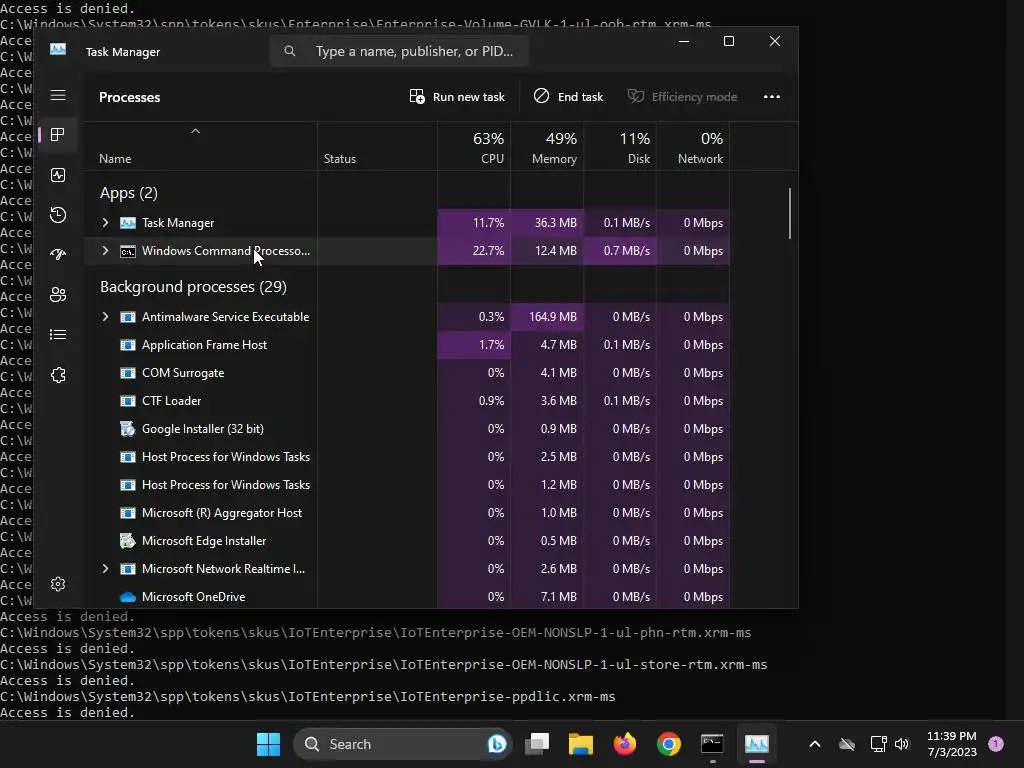
Task: Open the volume control in system tray
Action: [902, 744]
